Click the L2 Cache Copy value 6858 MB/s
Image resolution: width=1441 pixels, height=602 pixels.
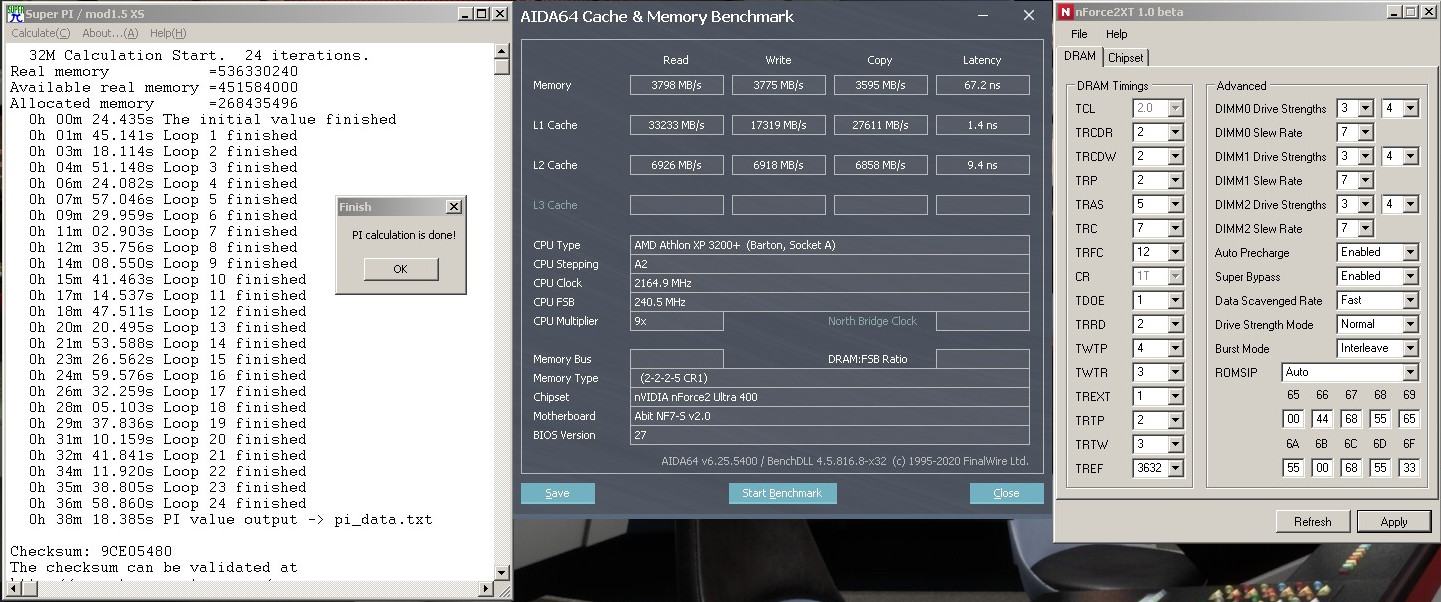point(880,165)
